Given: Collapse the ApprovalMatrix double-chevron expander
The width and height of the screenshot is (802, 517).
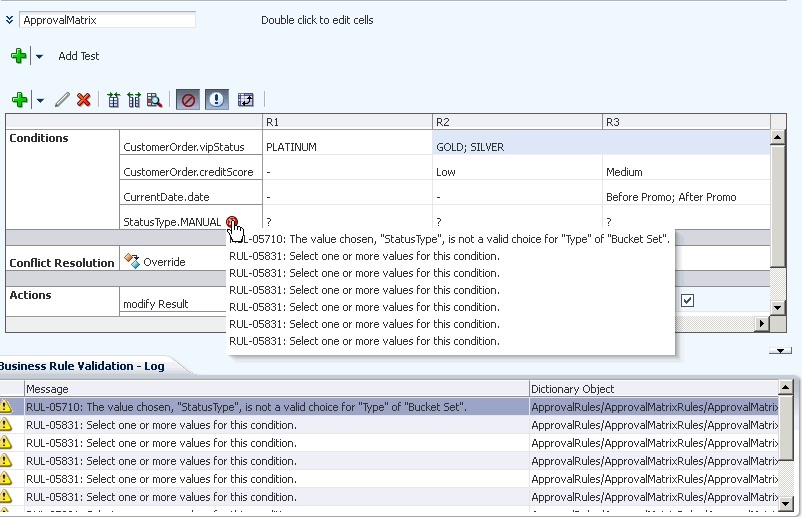Looking at the screenshot, I should click(9, 20).
